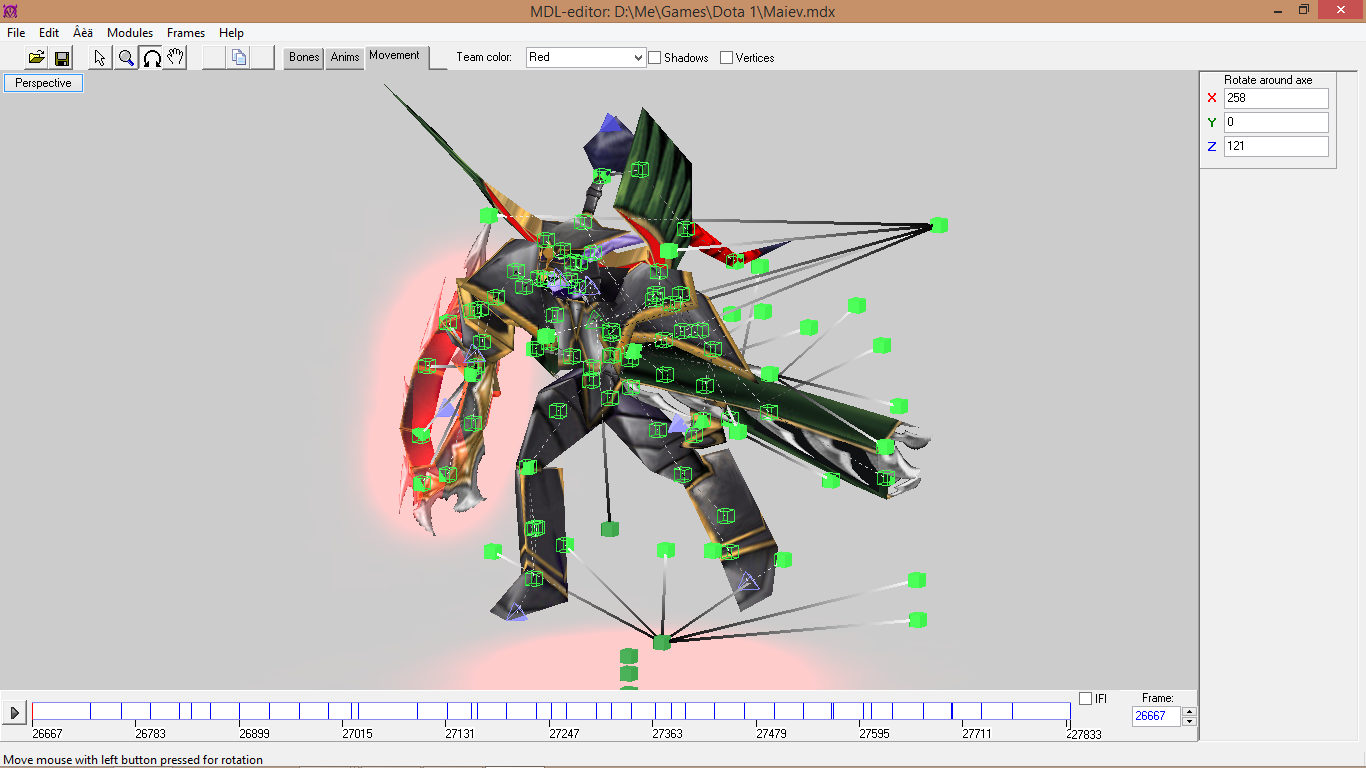Image resolution: width=1366 pixels, height=768 pixels.
Task: Click the Perspective view button
Action: pos(43,83)
